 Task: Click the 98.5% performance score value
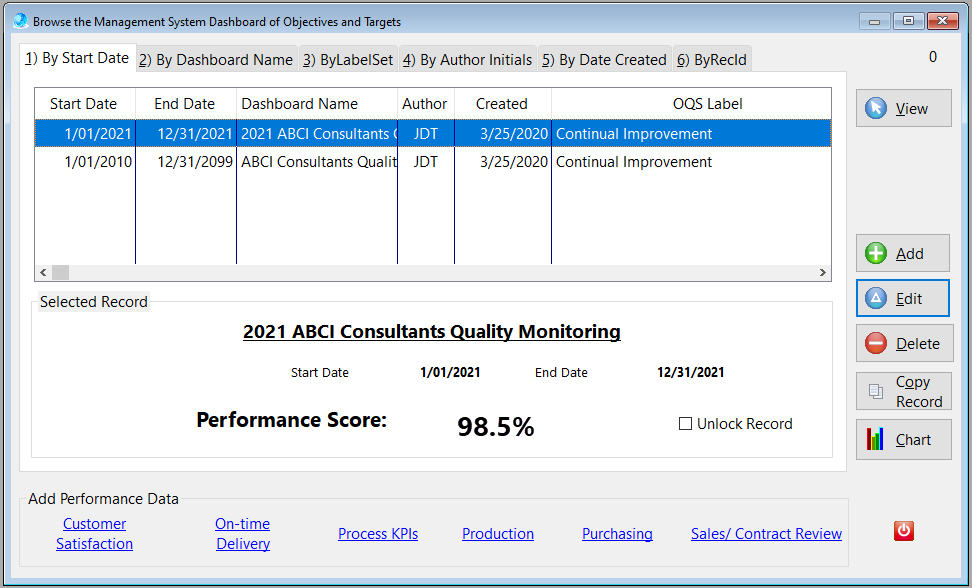click(495, 426)
